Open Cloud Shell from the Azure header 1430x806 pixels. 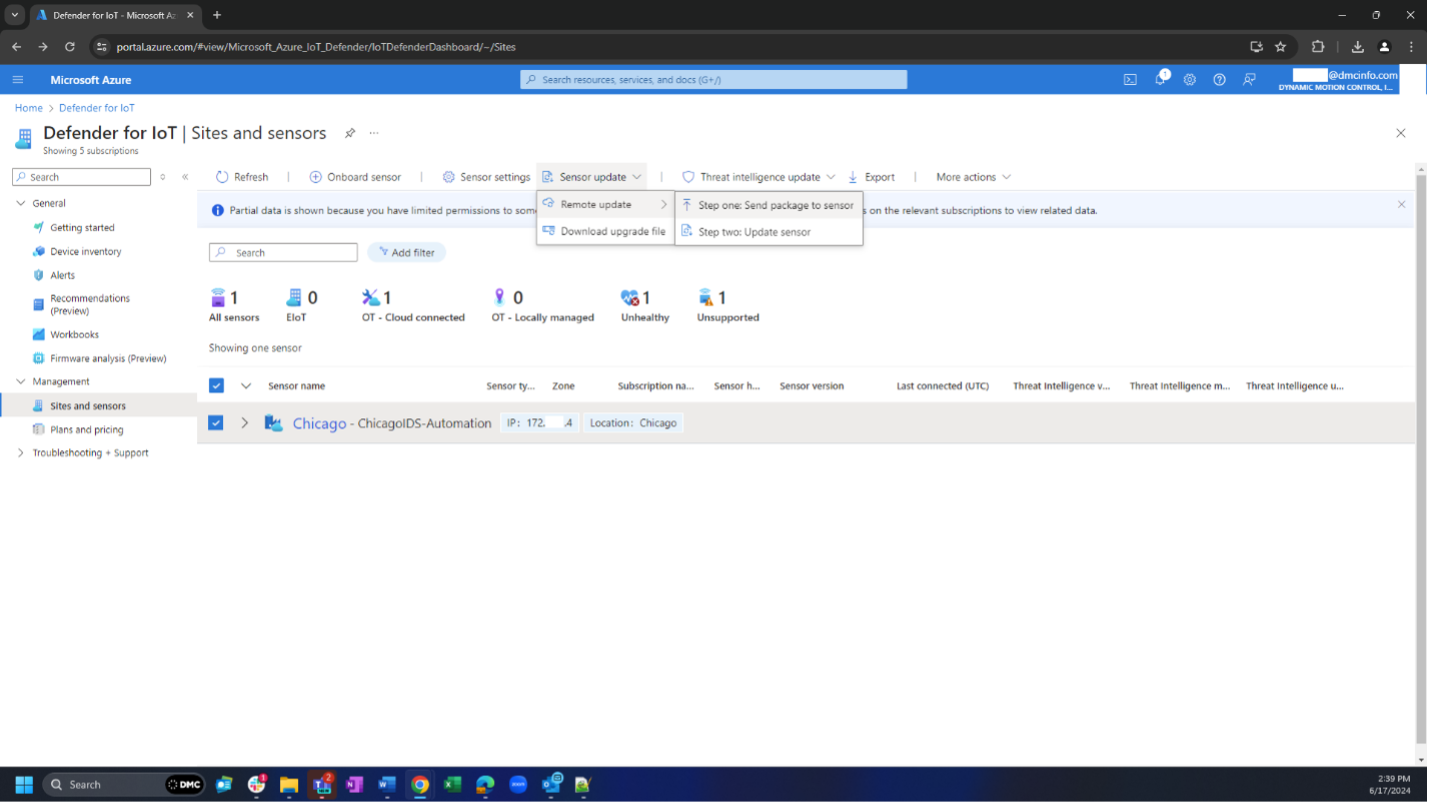click(x=1130, y=80)
